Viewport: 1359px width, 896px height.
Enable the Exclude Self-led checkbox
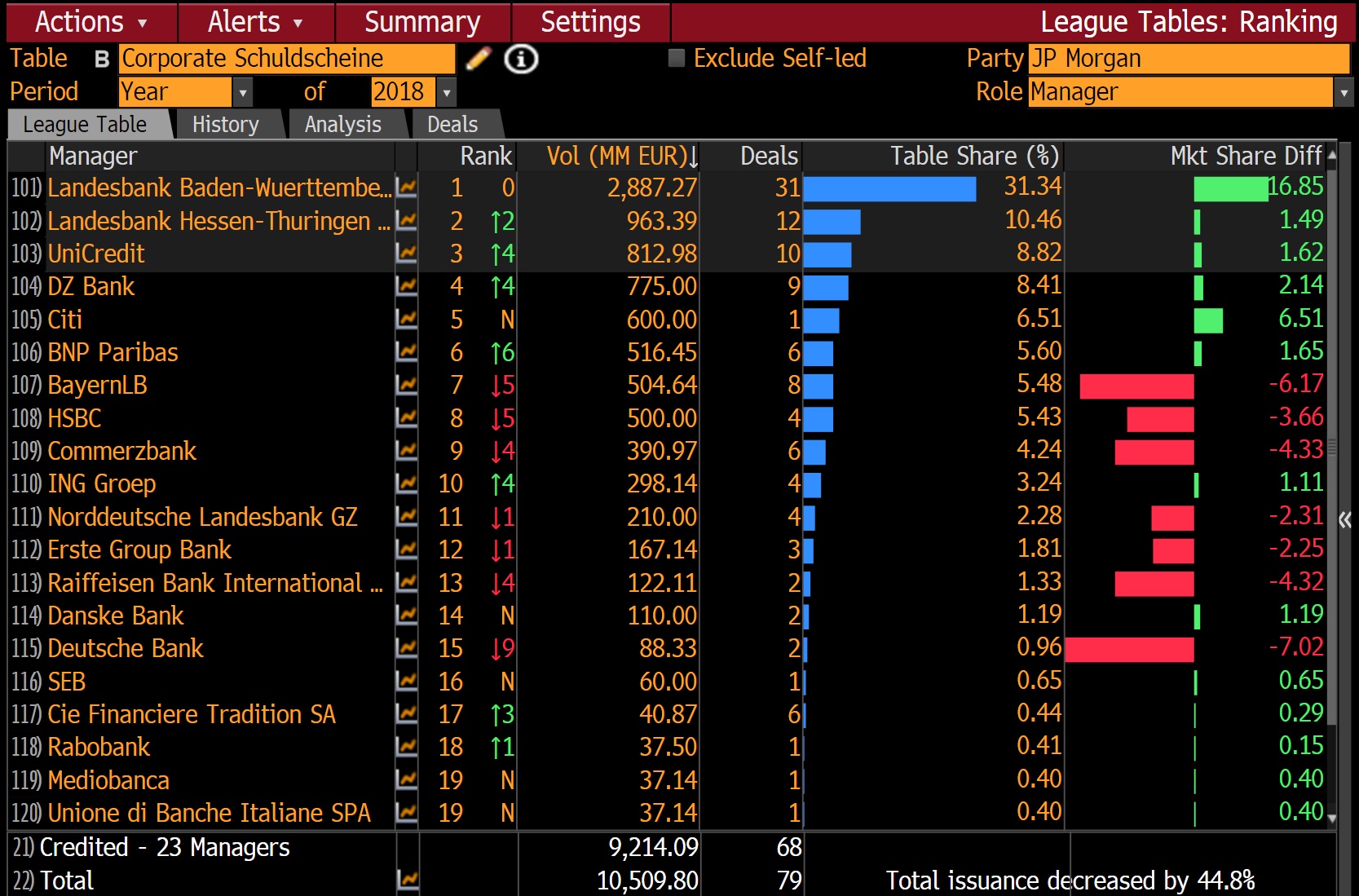click(x=675, y=58)
